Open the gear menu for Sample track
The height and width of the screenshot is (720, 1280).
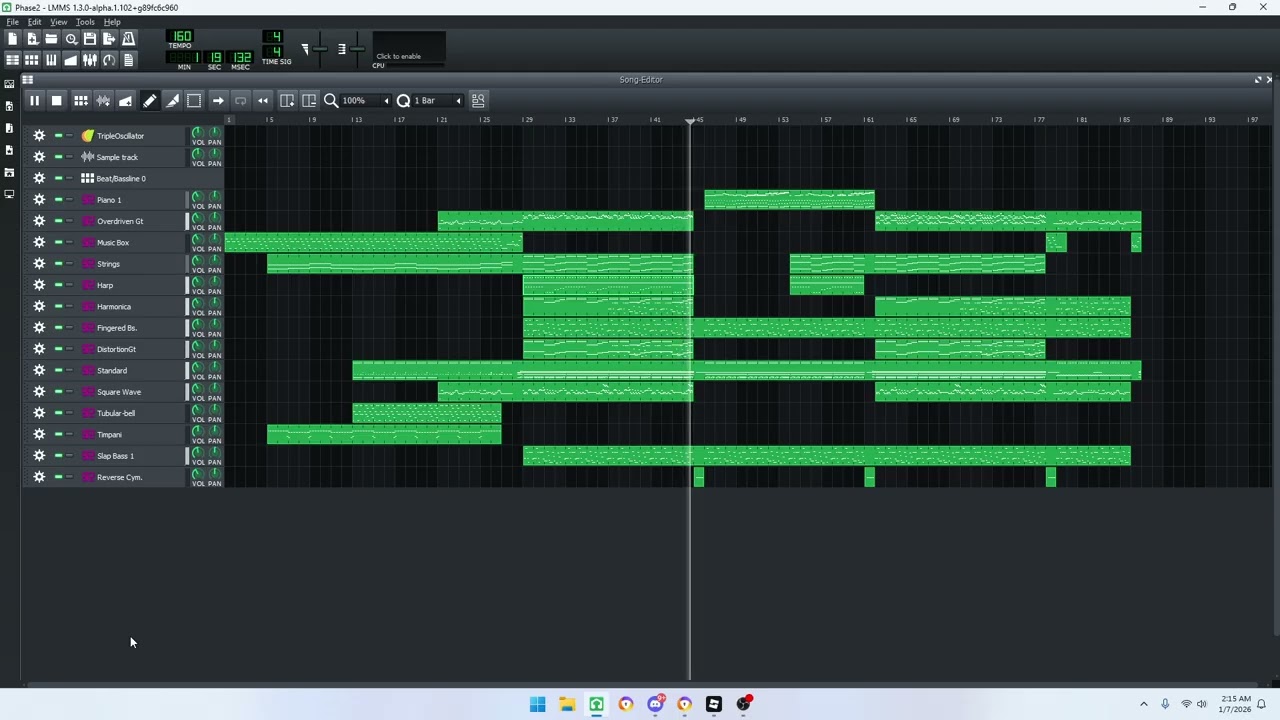39,157
